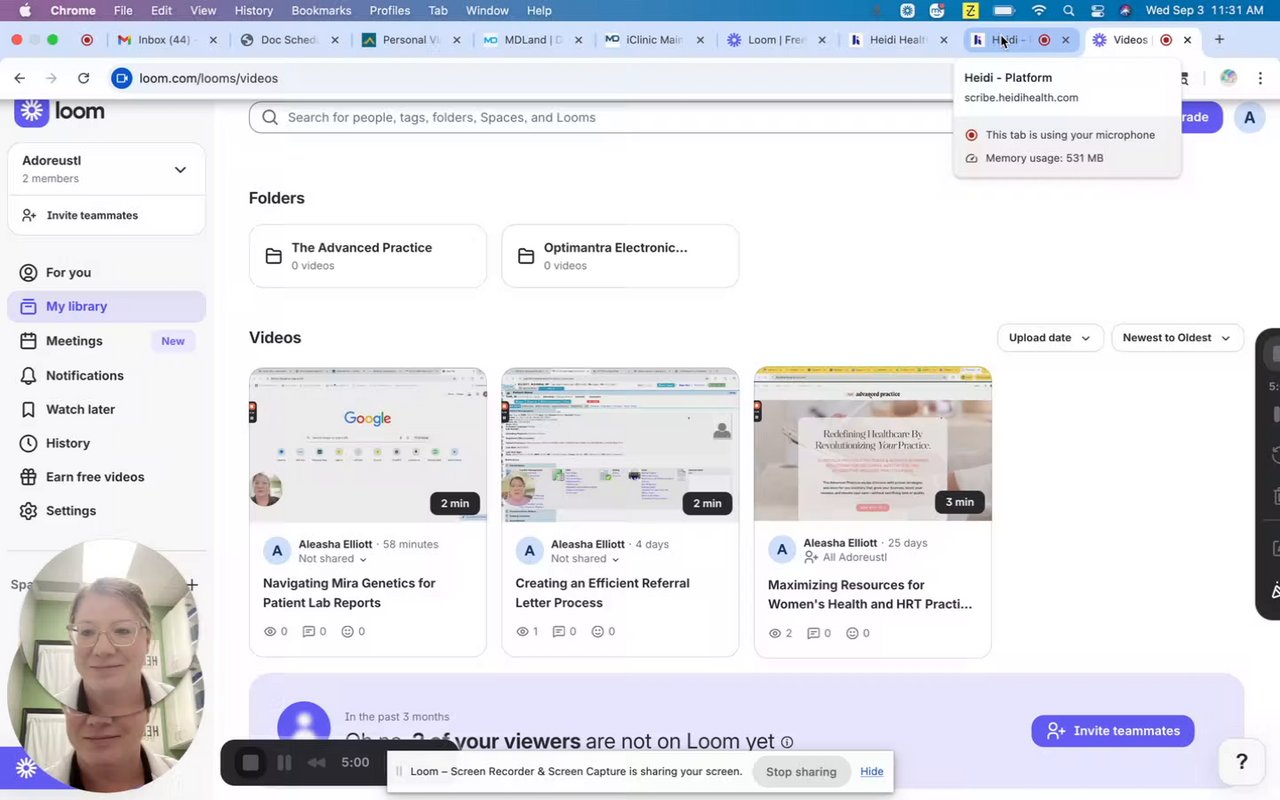The height and width of the screenshot is (800, 1280).
Task: Open Creating an Efficient Referral Letter title
Action: pos(602,593)
